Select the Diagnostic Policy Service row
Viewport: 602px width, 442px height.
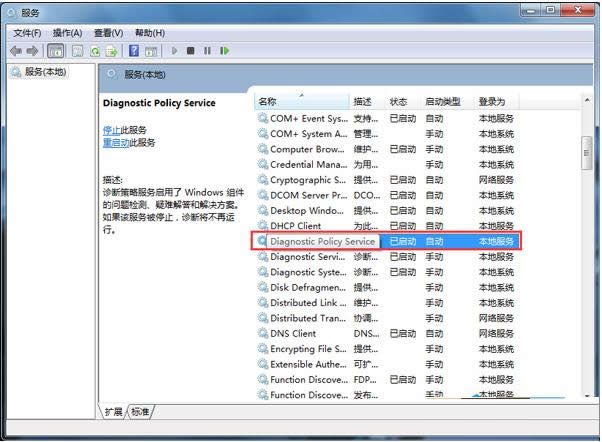click(x=386, y=242)
